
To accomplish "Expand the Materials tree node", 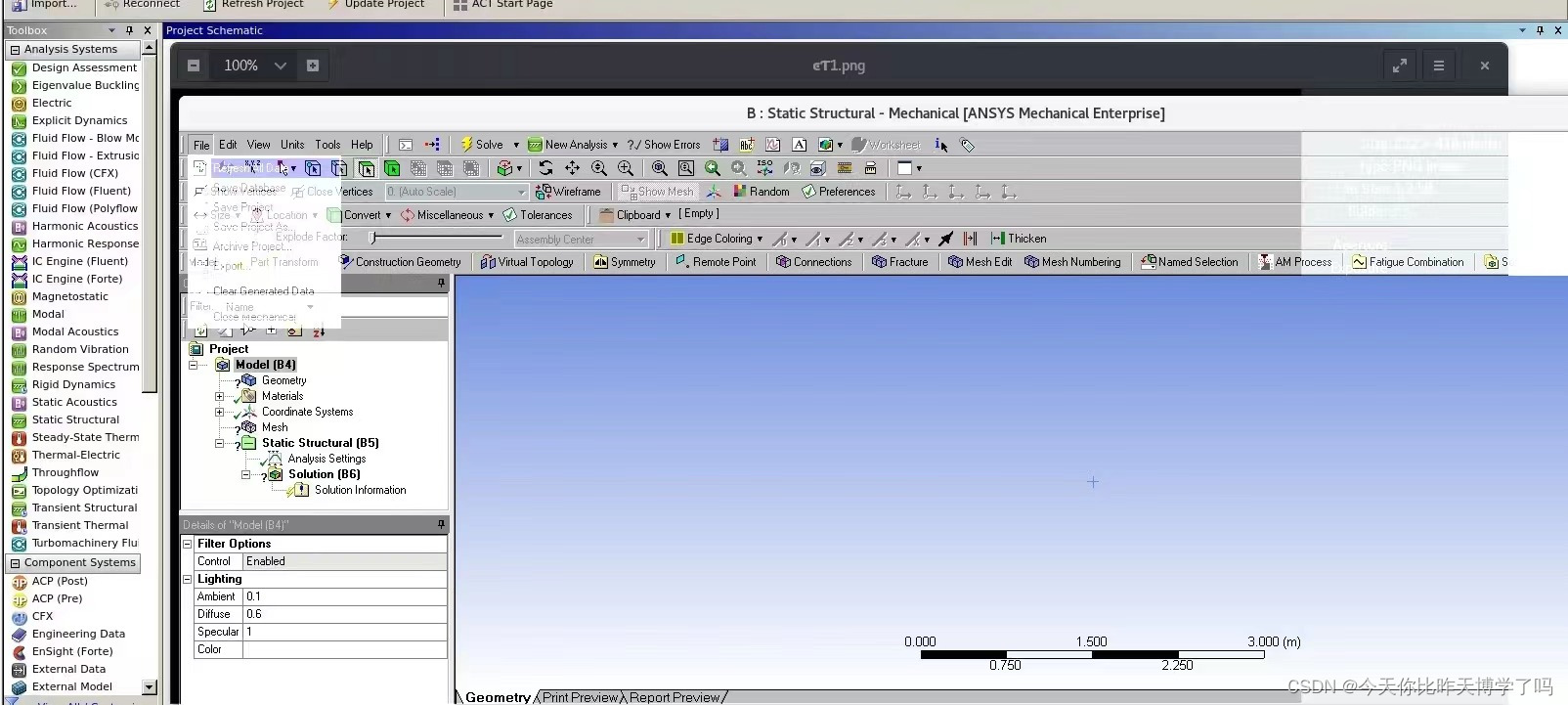I will coord(219,397).
